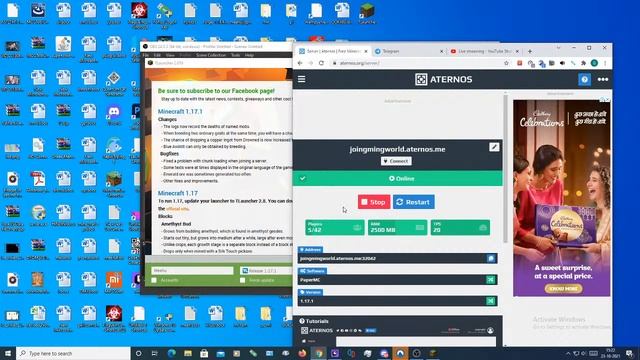Open a new Chrome tab with plus
The image size is (640, 360).
pos(530,51)
